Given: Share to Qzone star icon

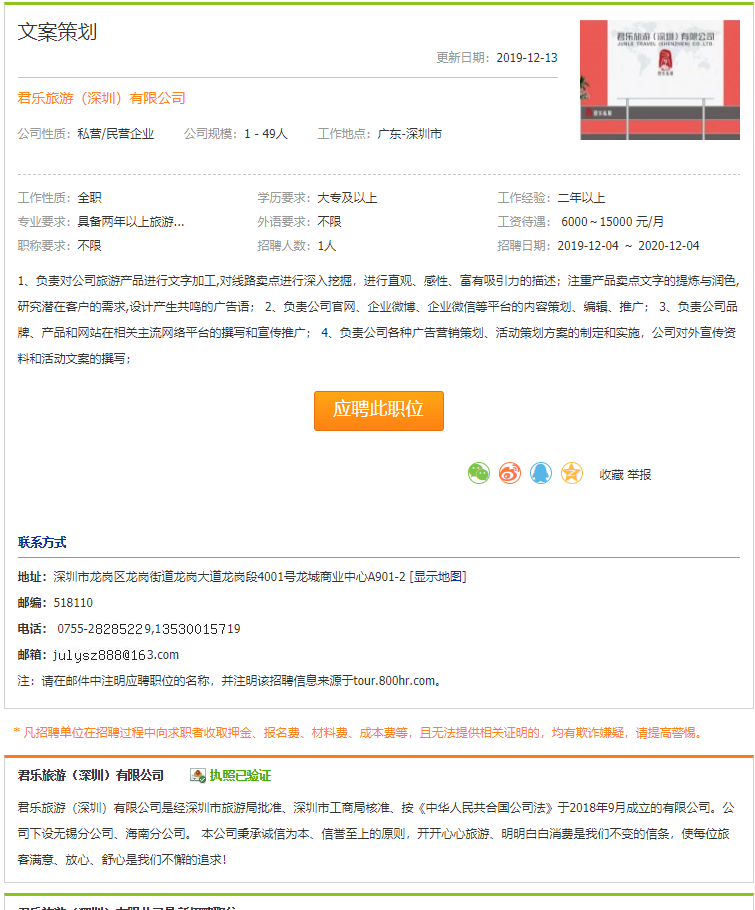Looking at the screenshot, I should pos(571,473).
